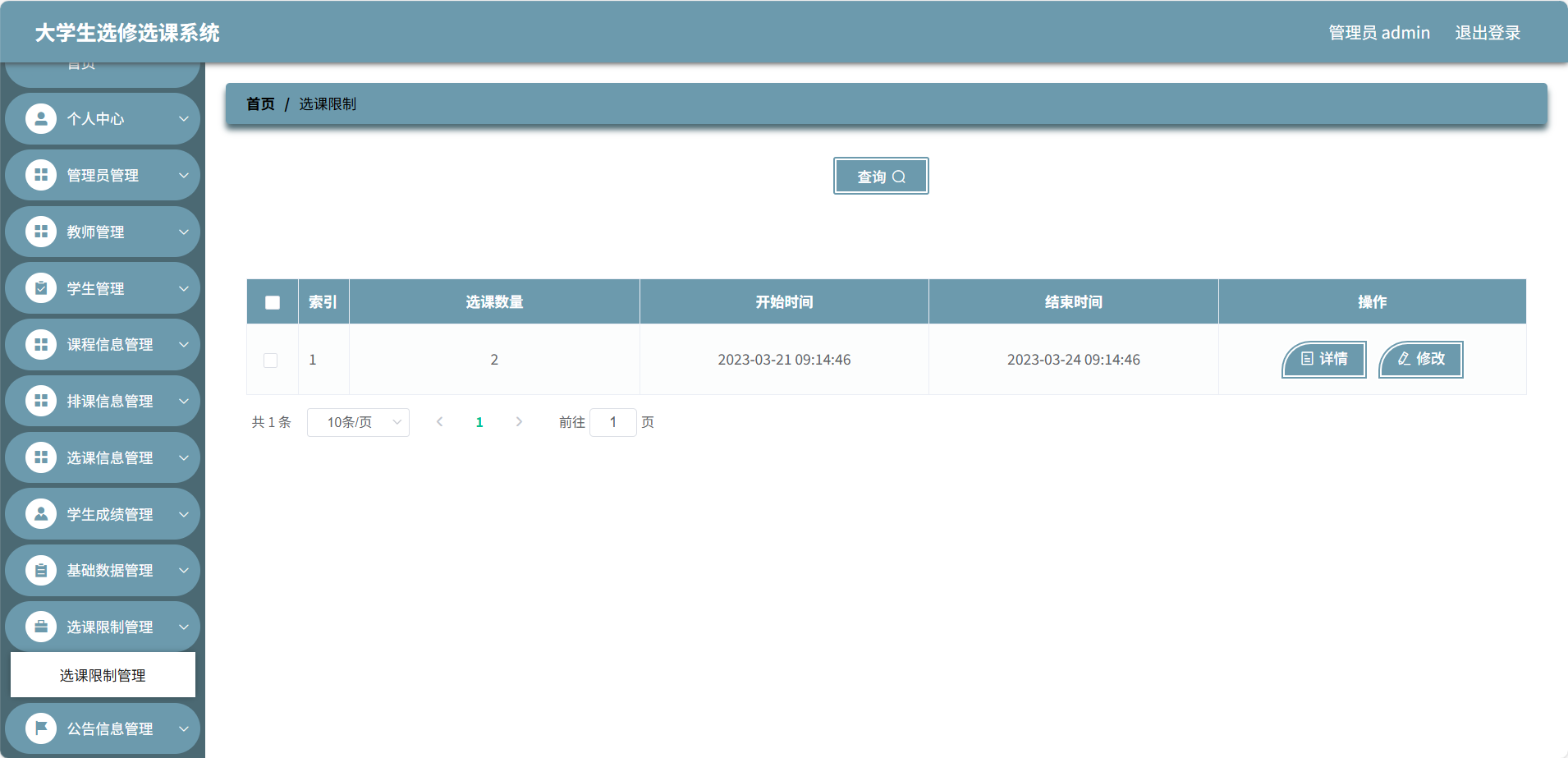Click 结束时间 column header
Image resolution: width=1568 pixels, height=758 pixels.
pos(1074,302)
